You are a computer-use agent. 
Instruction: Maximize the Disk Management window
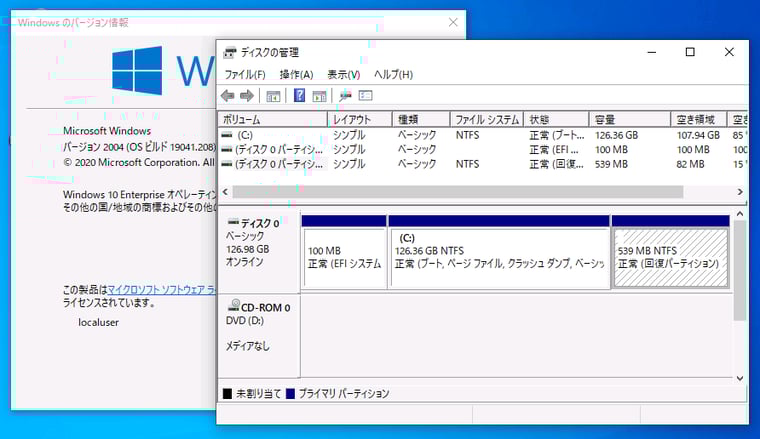click(690, 52)
